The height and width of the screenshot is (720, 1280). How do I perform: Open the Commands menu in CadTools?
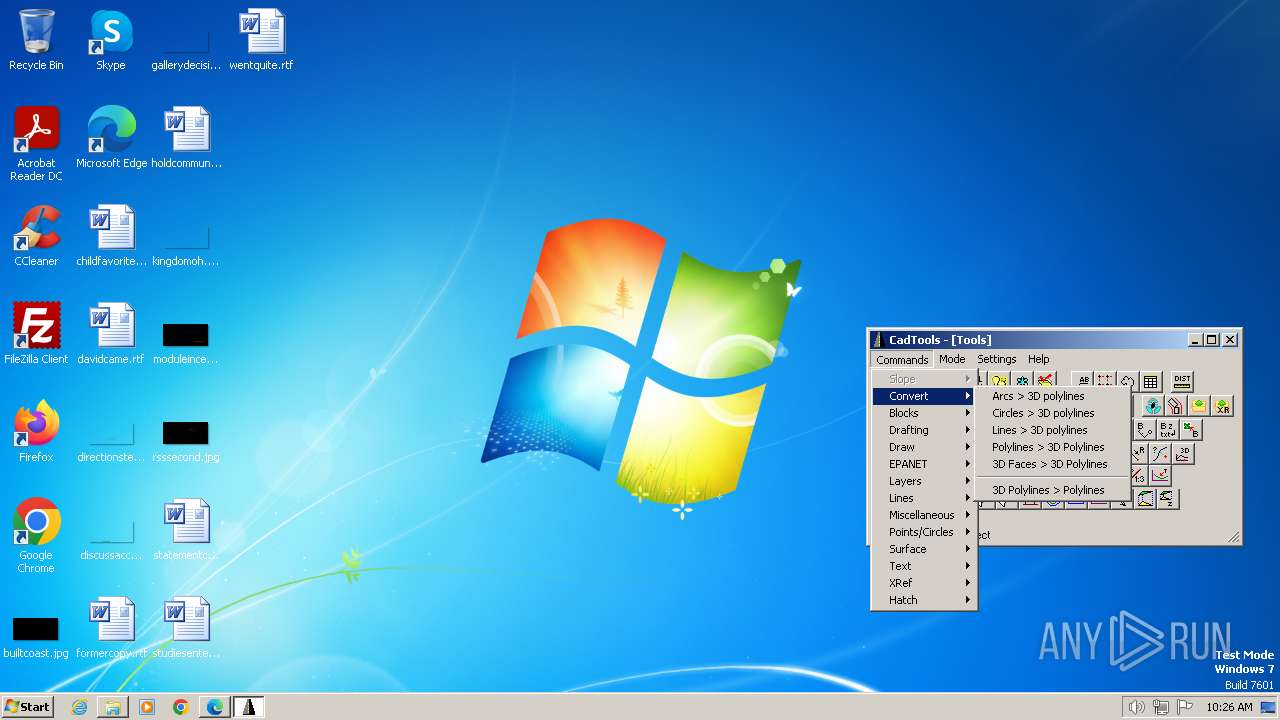coord(902,359)
